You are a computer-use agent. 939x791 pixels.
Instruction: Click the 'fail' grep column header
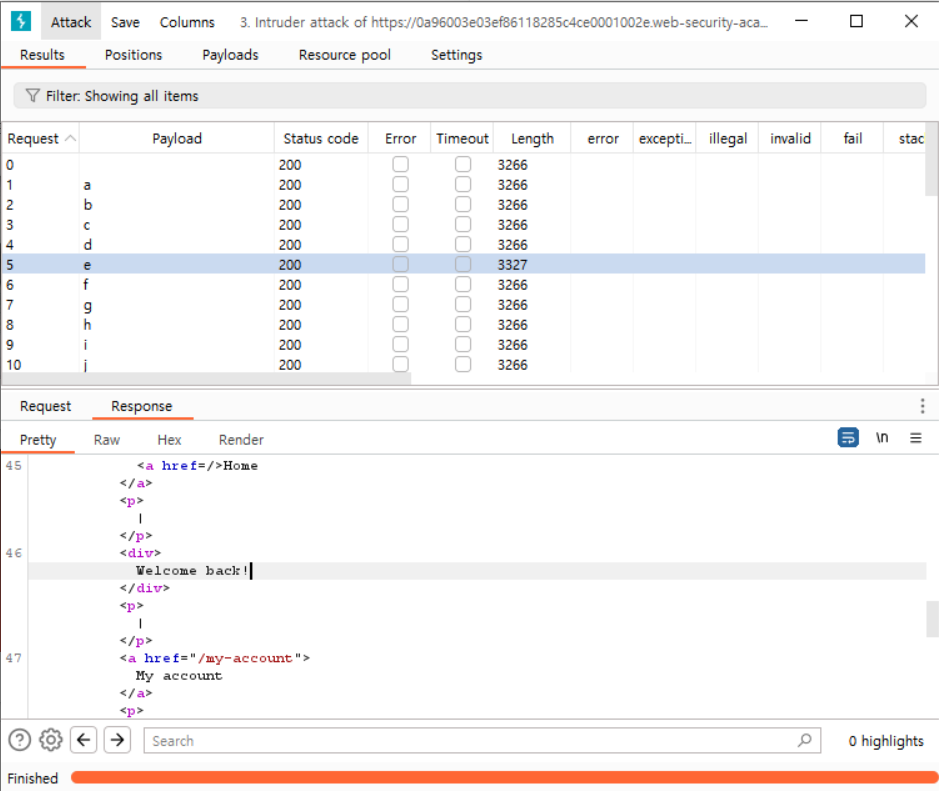point(853,138)
